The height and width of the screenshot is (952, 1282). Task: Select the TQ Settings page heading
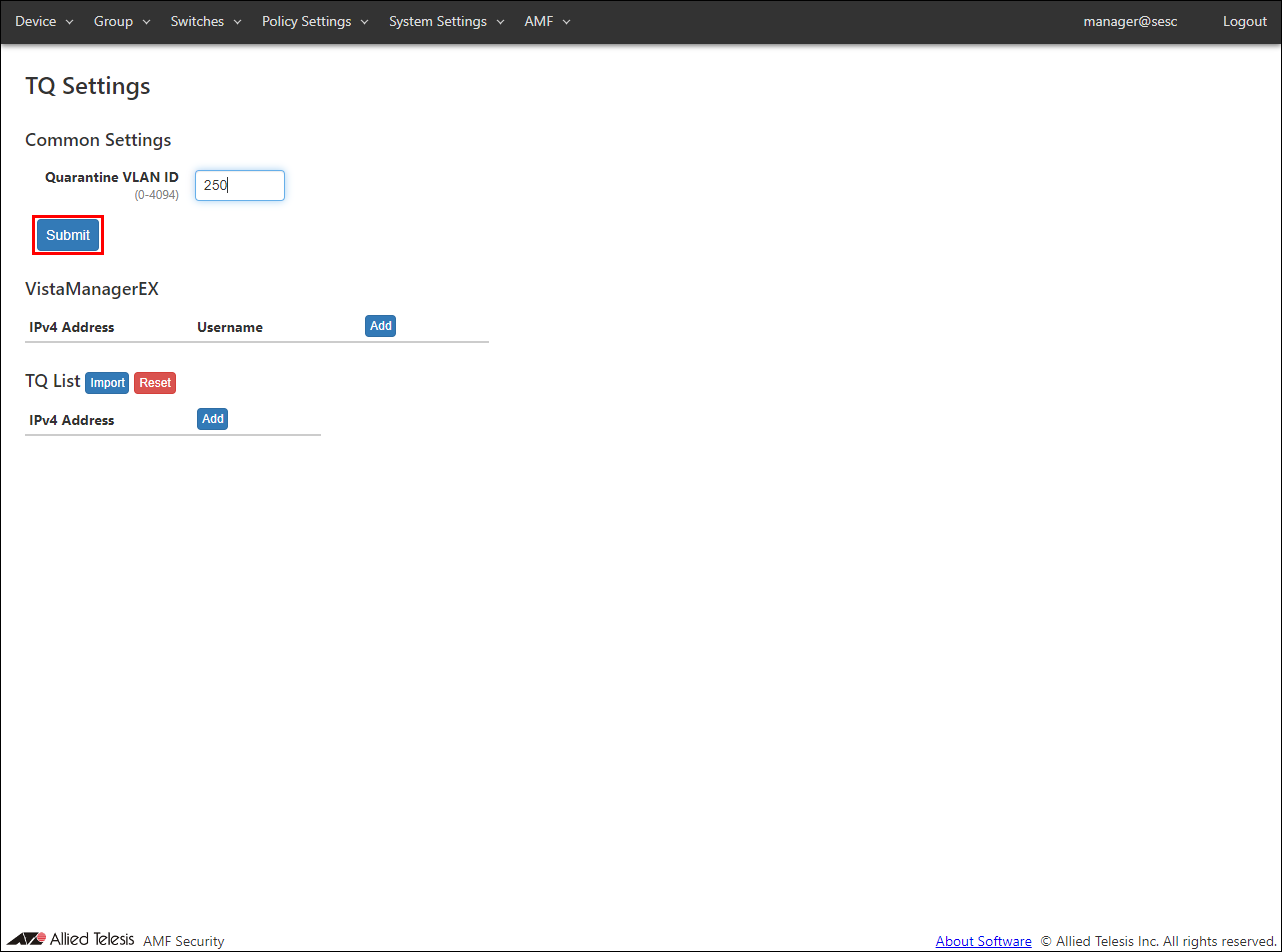88,86
